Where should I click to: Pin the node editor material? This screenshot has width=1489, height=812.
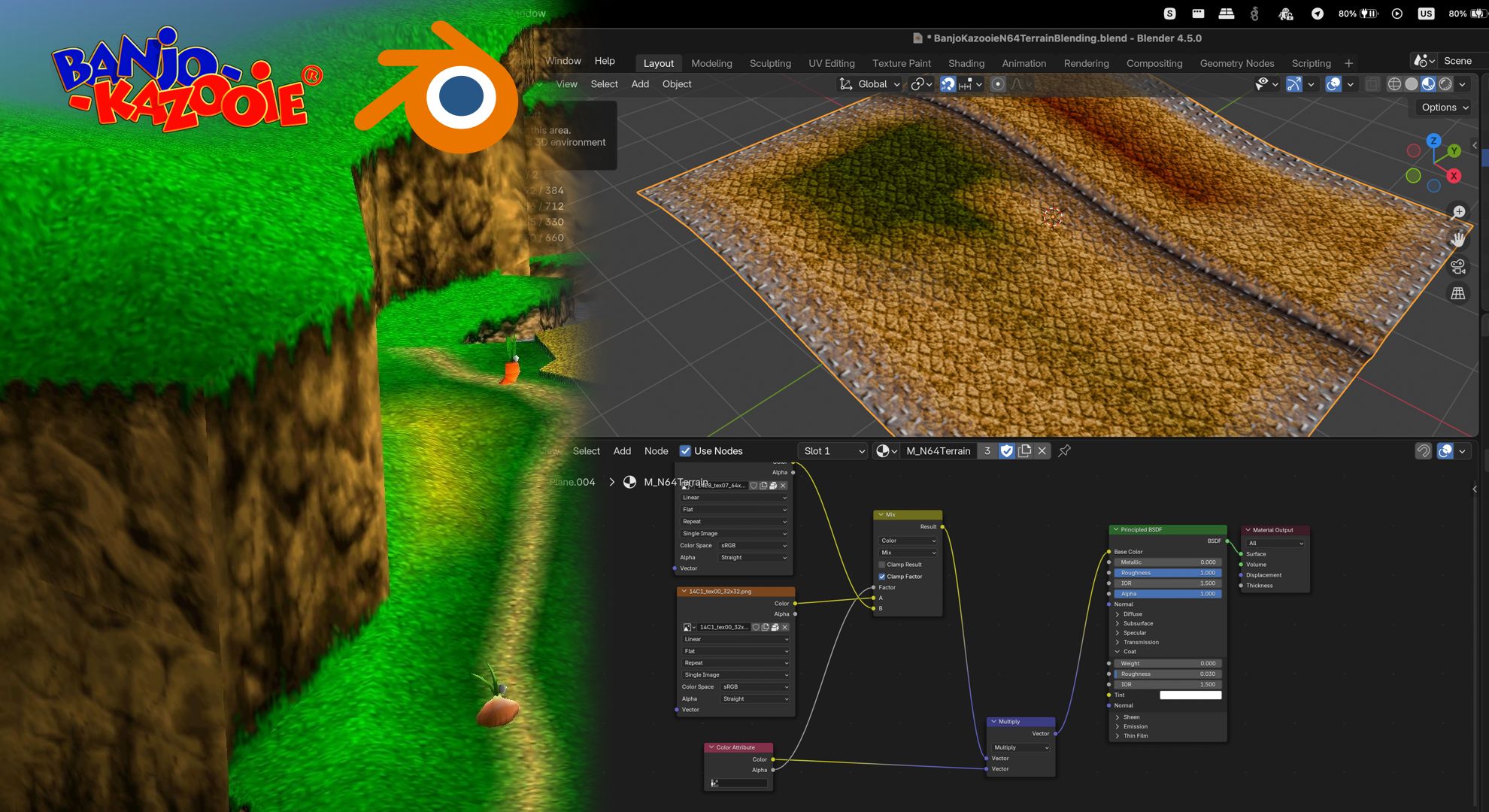point(1064,451)
